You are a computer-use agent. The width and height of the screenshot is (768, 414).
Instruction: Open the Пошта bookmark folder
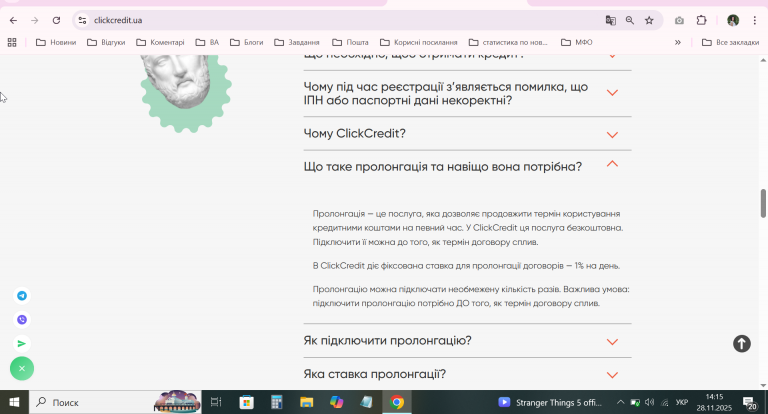(x=350, y=43)
